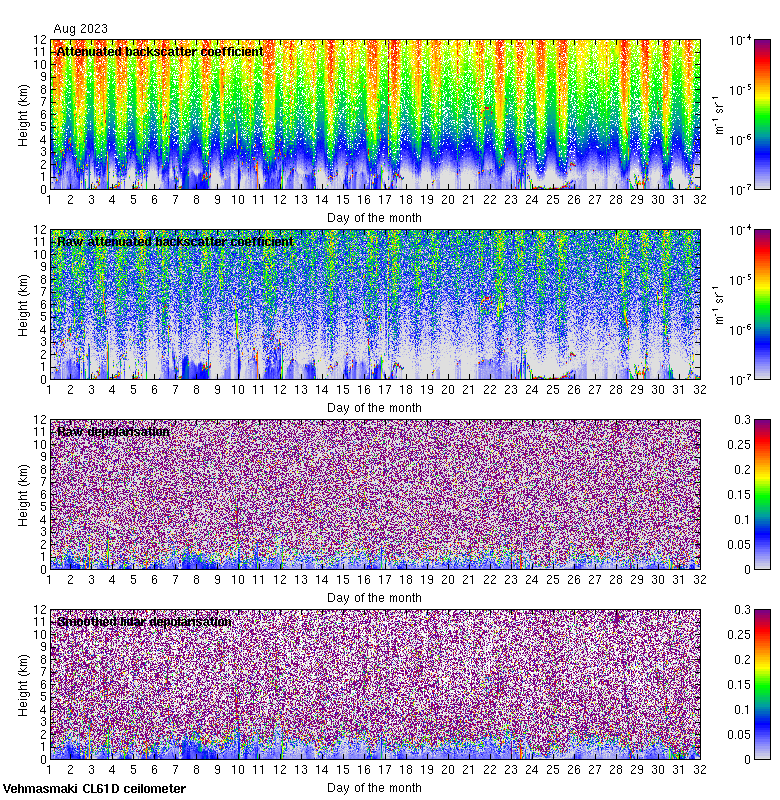Click the "Height (km)" axis label of the top plot

tap(23, 114)
